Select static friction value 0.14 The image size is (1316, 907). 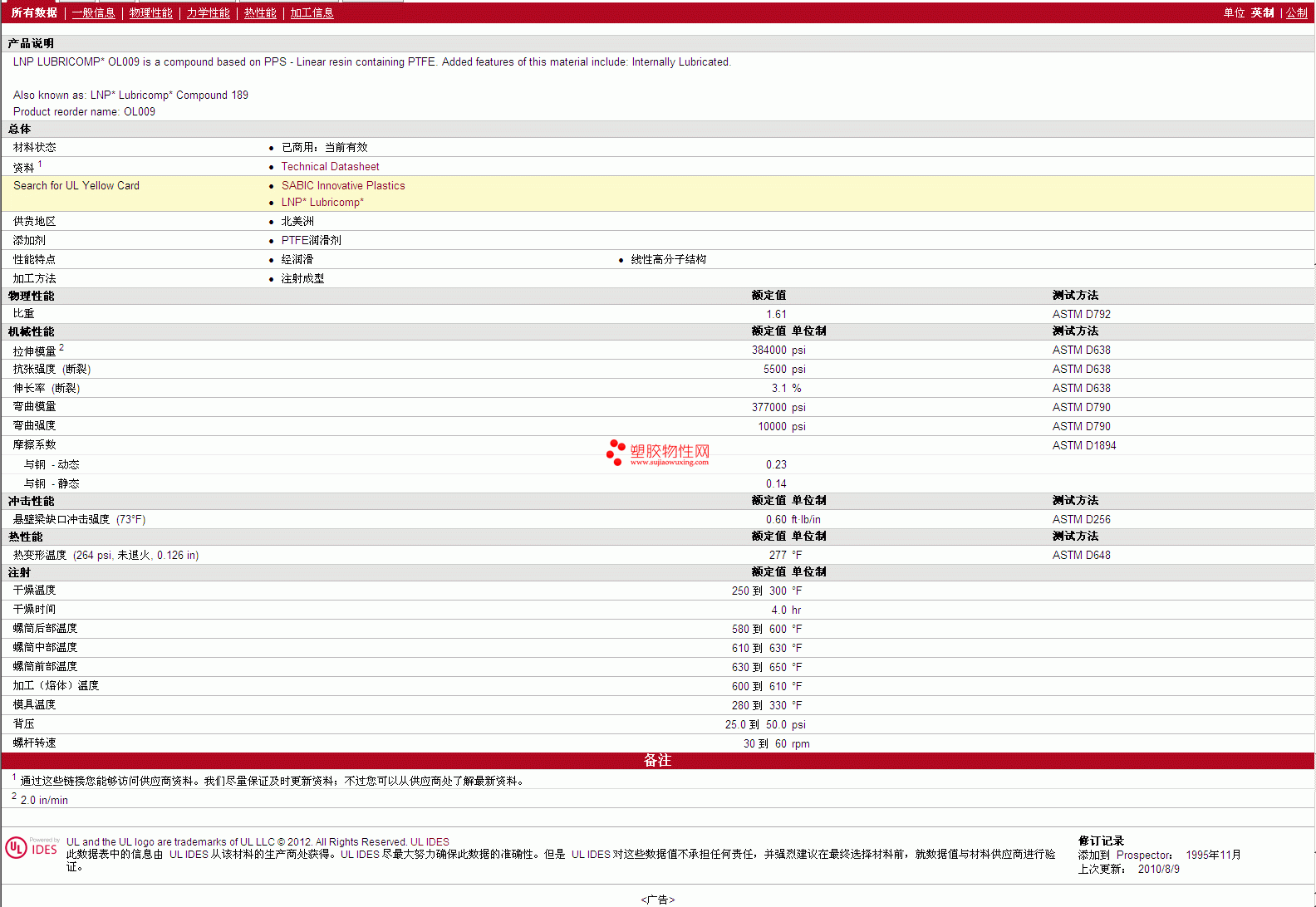tap(776, 483)
